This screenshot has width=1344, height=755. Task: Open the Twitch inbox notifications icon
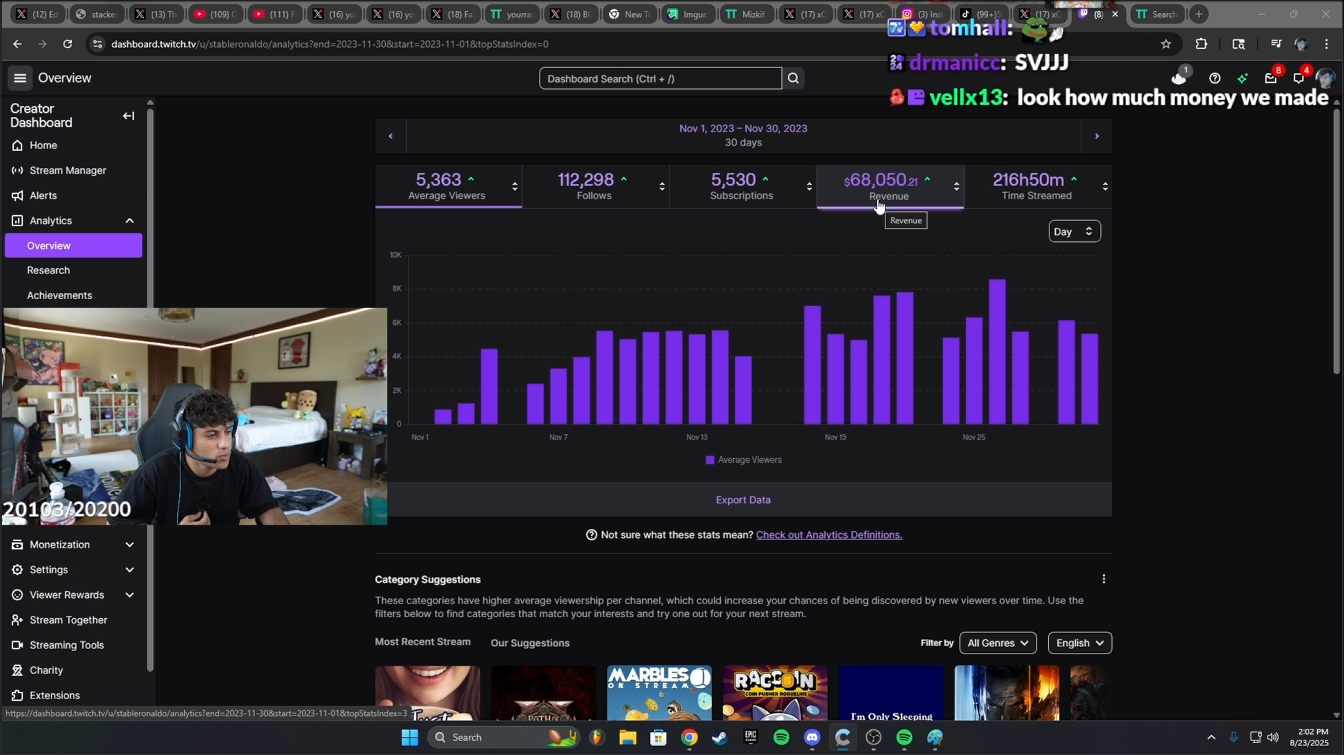pyautogui.click(x=1271, y=78)
